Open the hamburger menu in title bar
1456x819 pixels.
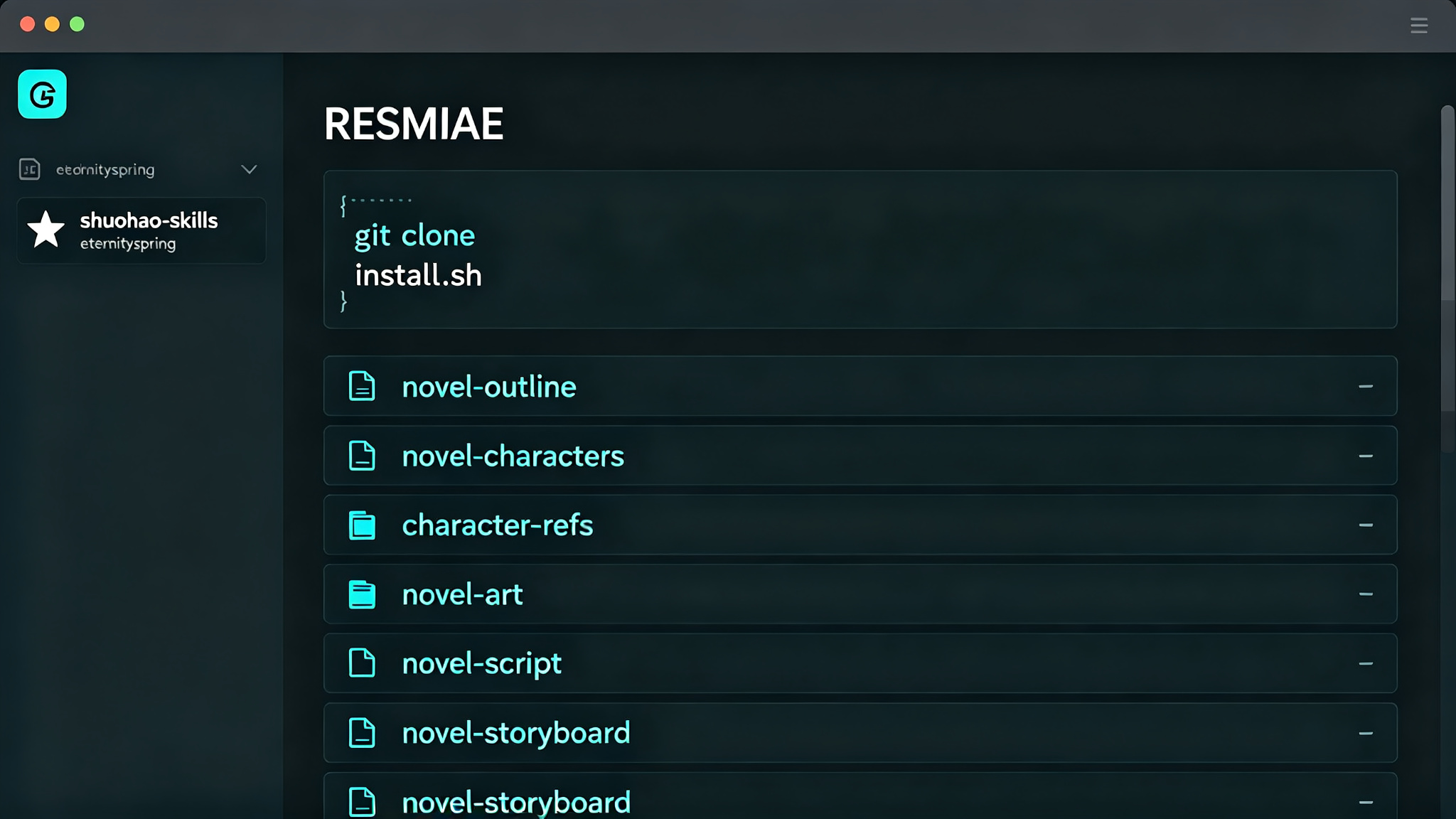click(x=1419, y=26)
